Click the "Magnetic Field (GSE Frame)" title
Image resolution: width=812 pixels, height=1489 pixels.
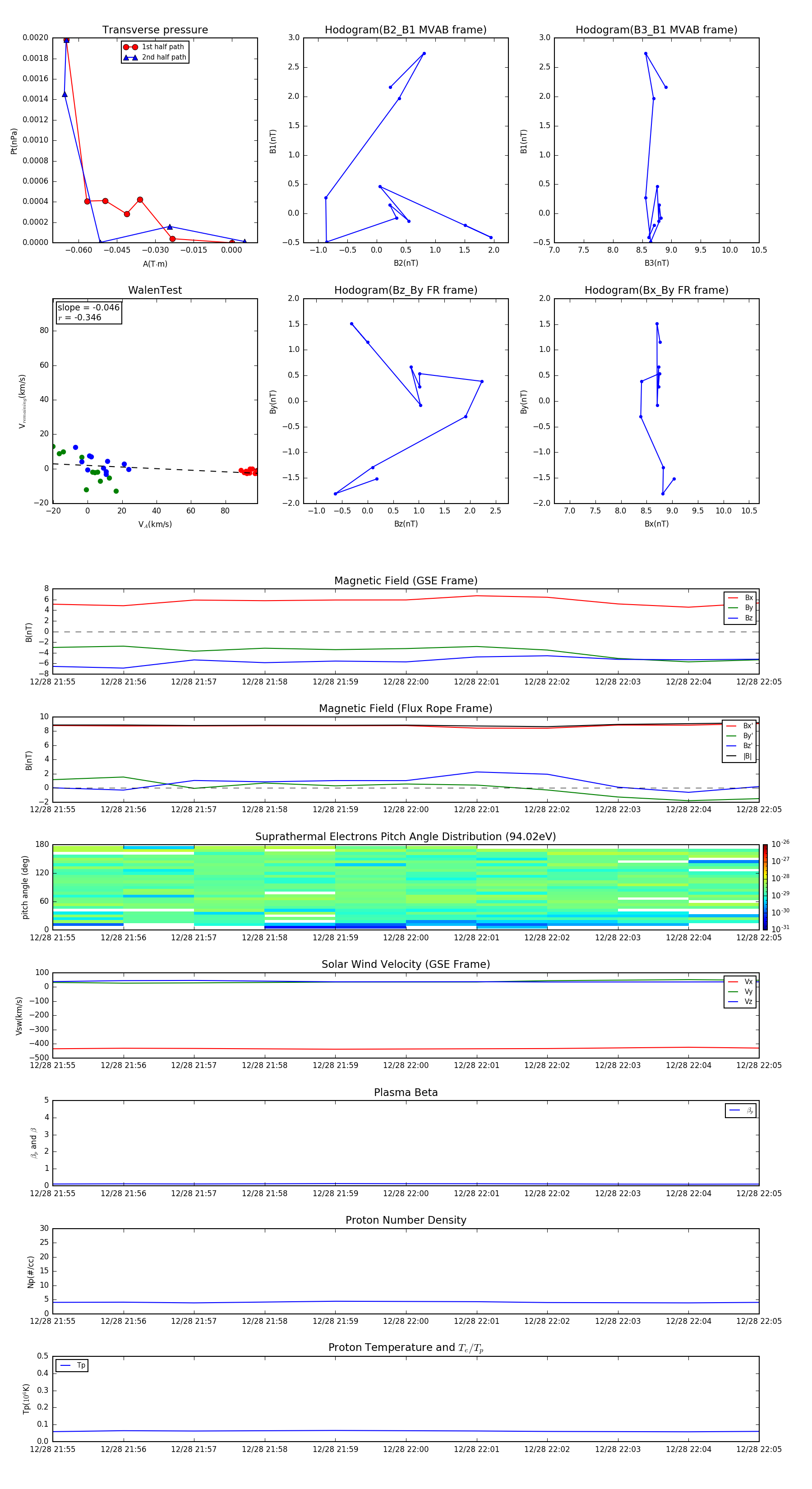[x=406, y=581]
